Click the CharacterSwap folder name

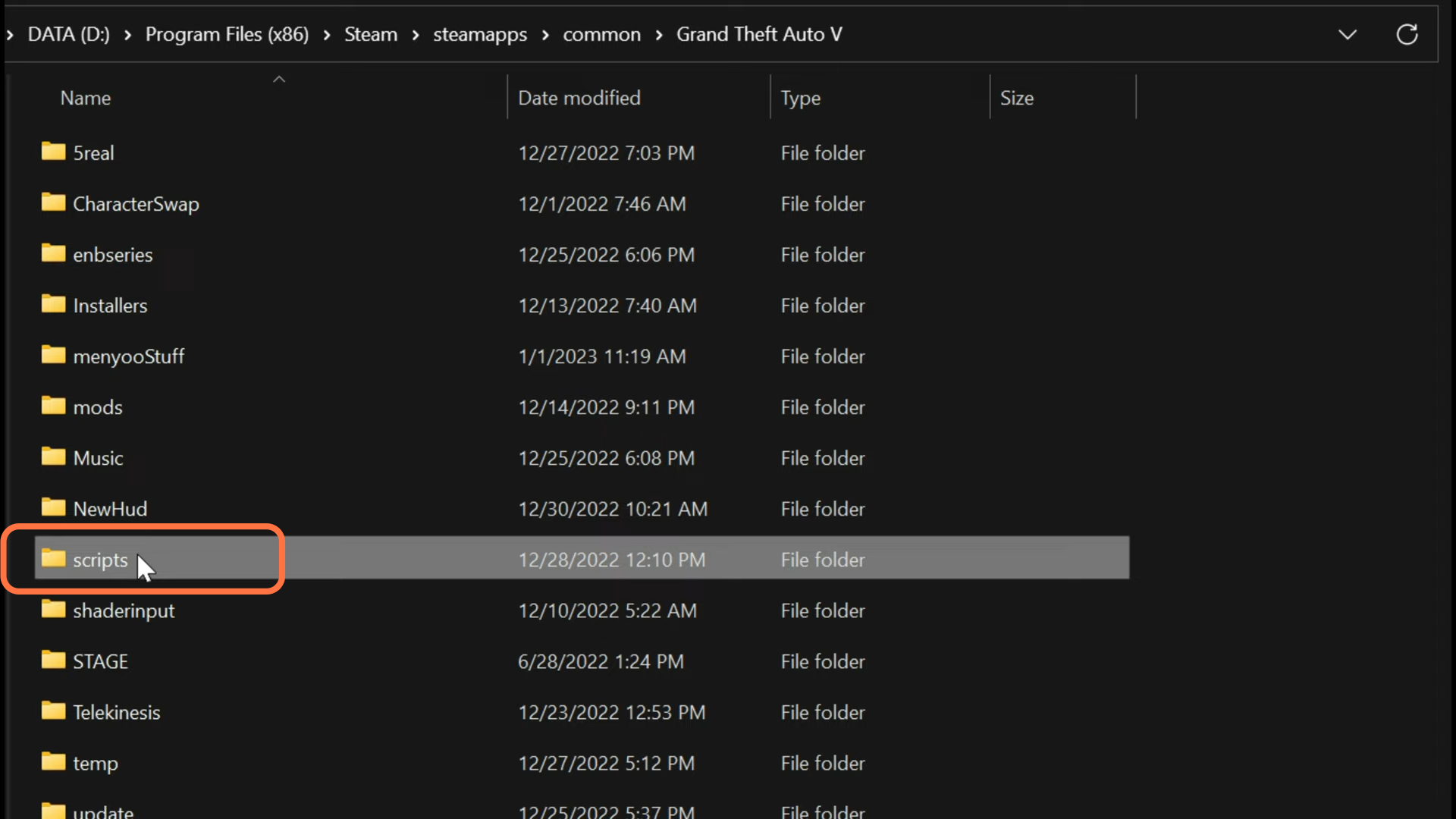[136, 204]
